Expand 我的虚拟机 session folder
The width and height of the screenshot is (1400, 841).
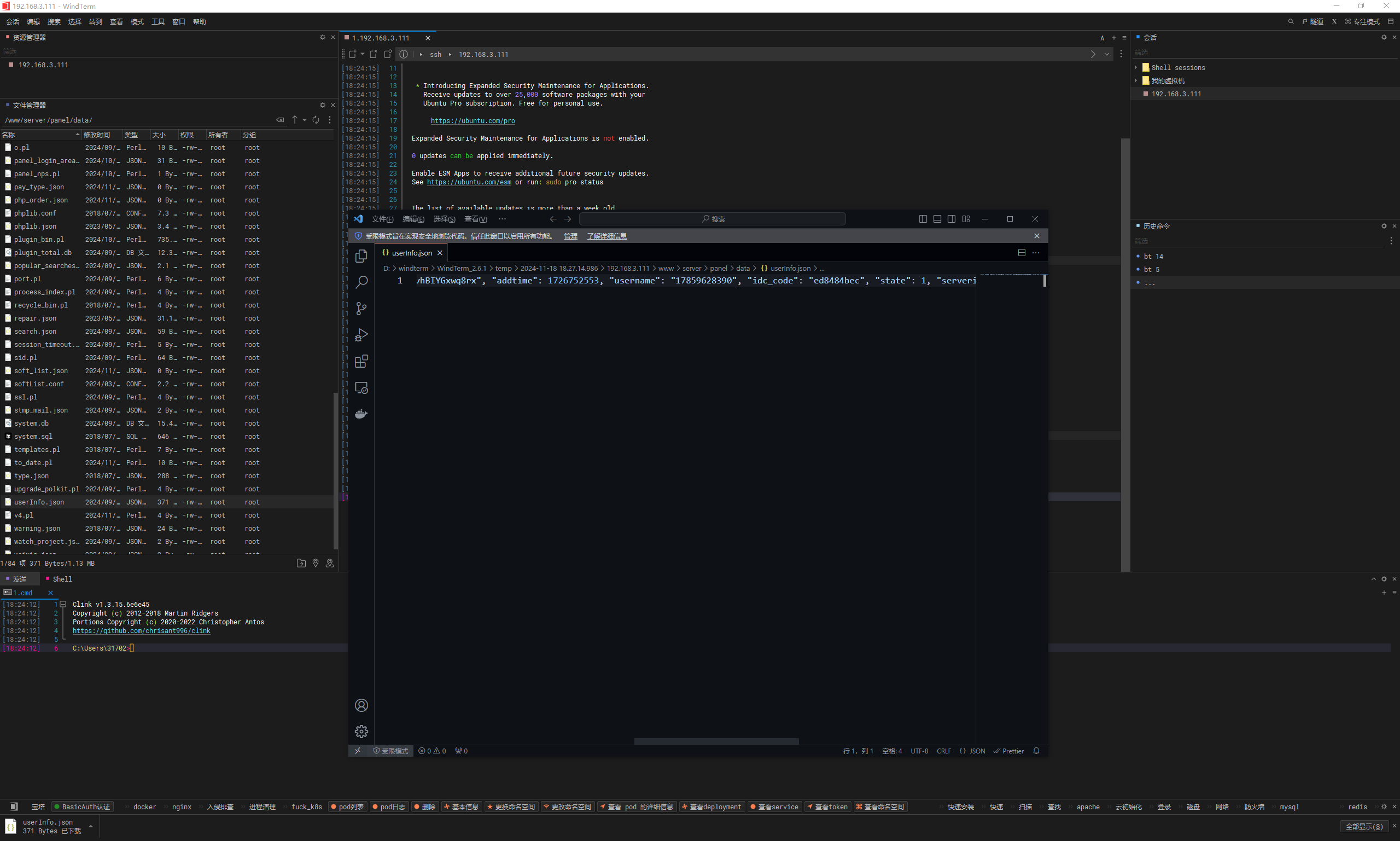point(1135,80)
